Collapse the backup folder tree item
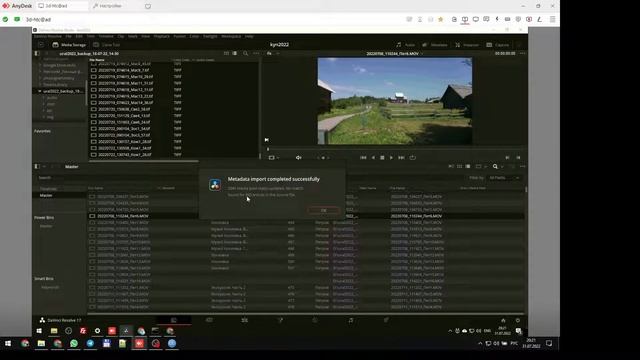This screenshot has height=360, width=640. (40, 91)
